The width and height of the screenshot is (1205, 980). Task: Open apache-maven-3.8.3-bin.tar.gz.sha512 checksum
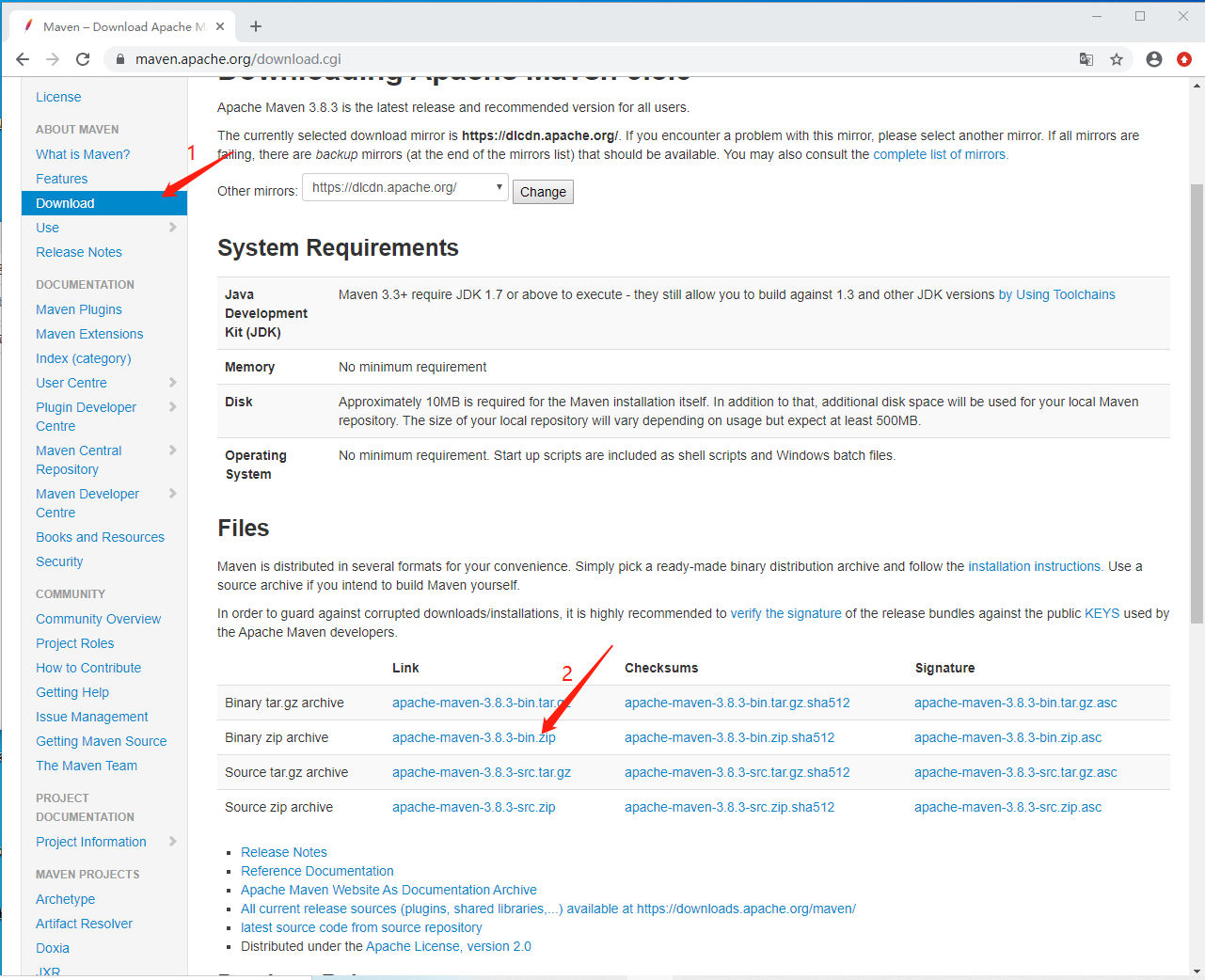pyautogui.click(x=737, y=703)
